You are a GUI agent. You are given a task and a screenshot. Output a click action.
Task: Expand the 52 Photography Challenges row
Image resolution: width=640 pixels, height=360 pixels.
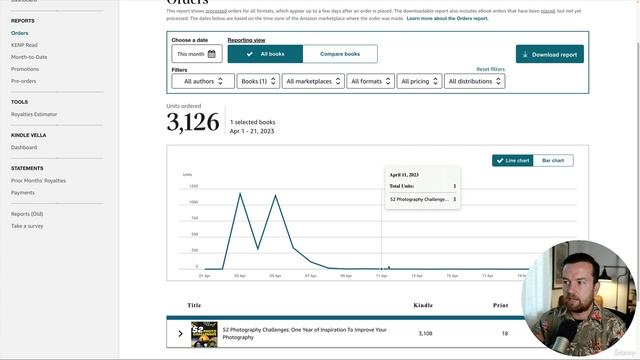tap(180, 334)
